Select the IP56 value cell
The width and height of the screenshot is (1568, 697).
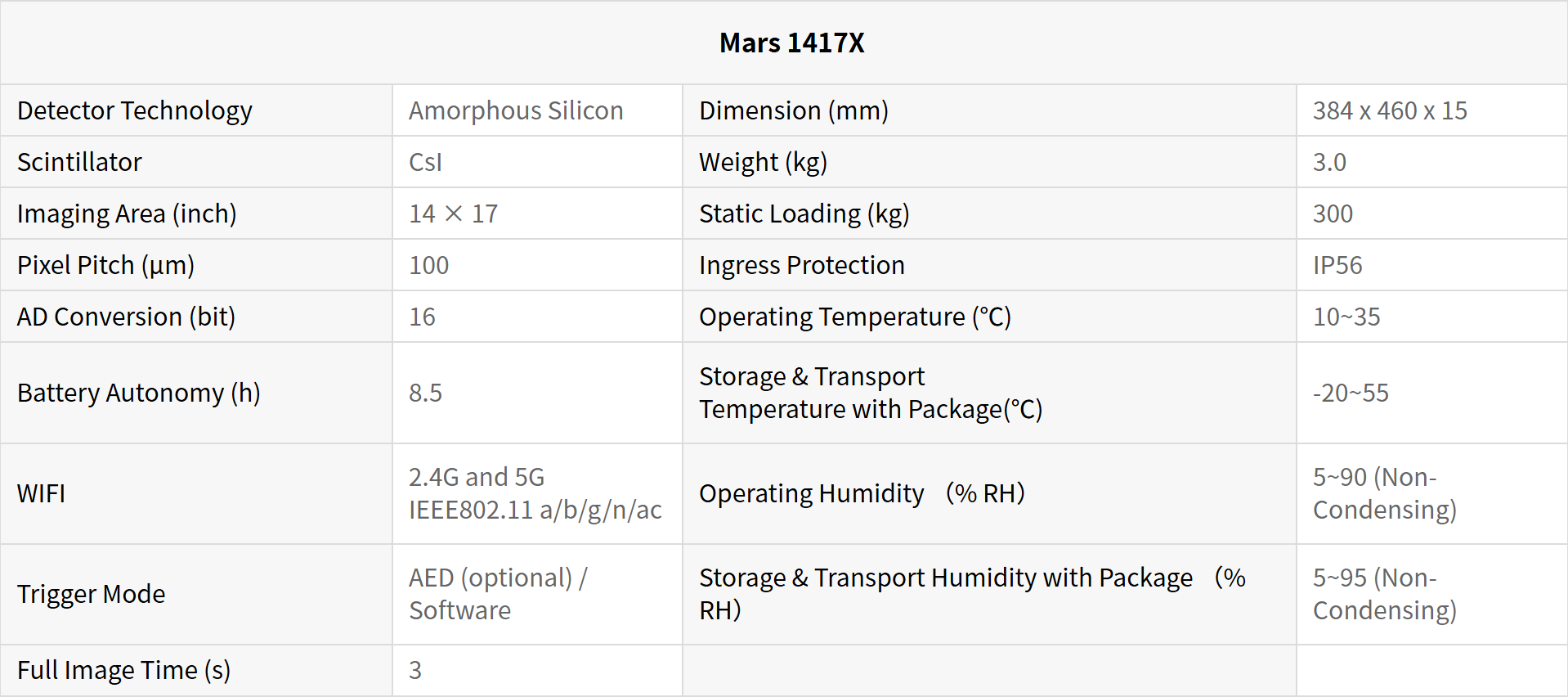(x=1337, y=265)
